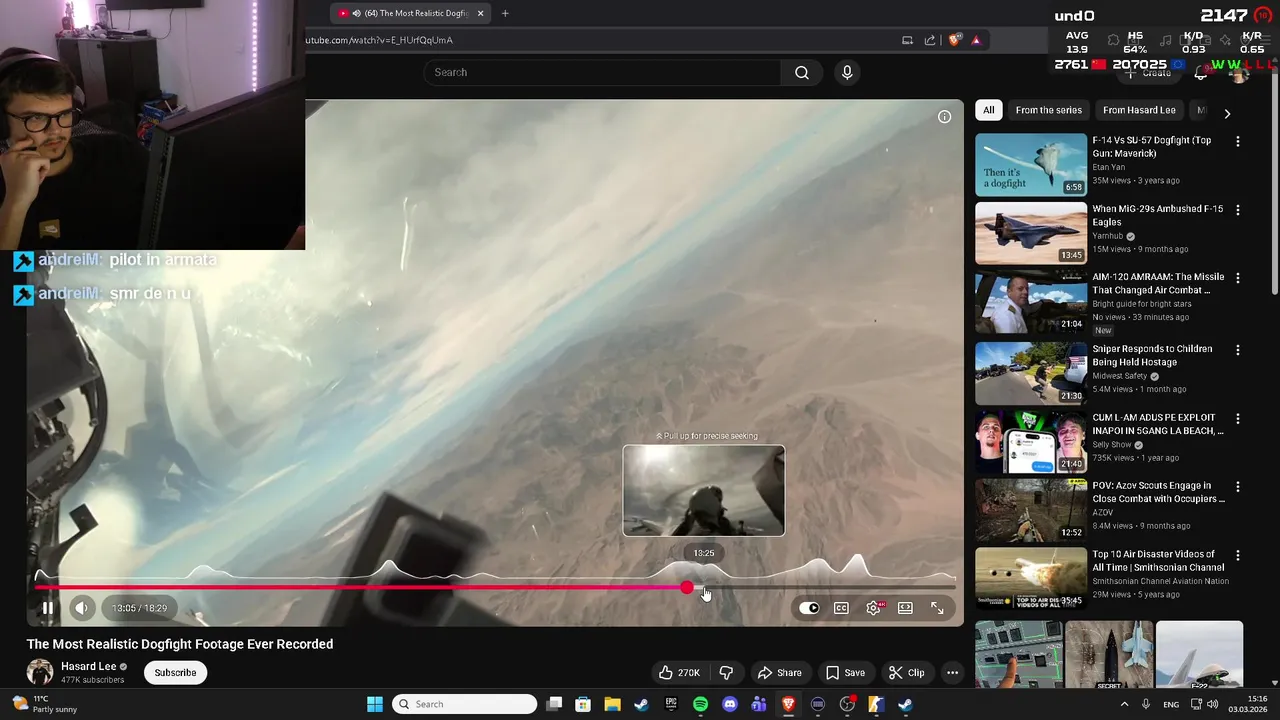The width and height of the screenshot is (1280, 720).
Task: Open options menu for AIM-120 AMRAAM video
Action: [1238, 279]
